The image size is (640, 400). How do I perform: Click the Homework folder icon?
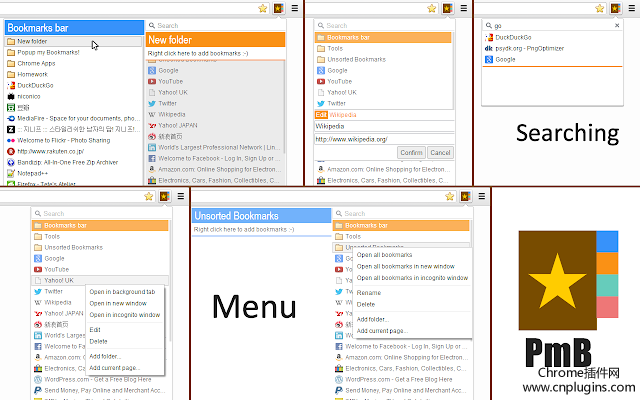click(x=11, y=74)
